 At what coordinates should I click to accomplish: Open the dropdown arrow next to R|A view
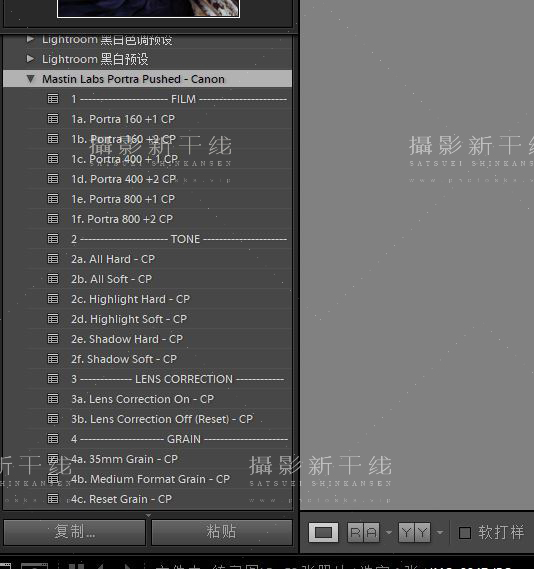coord(389,533)
